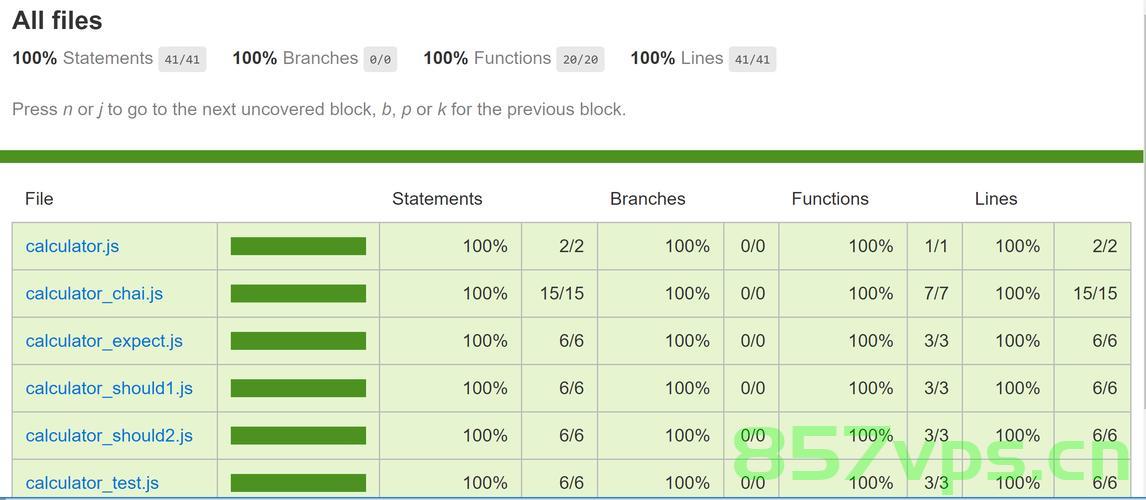Sort table by File column header
The width and height of the screenshot is (1146, 500).
39,199
